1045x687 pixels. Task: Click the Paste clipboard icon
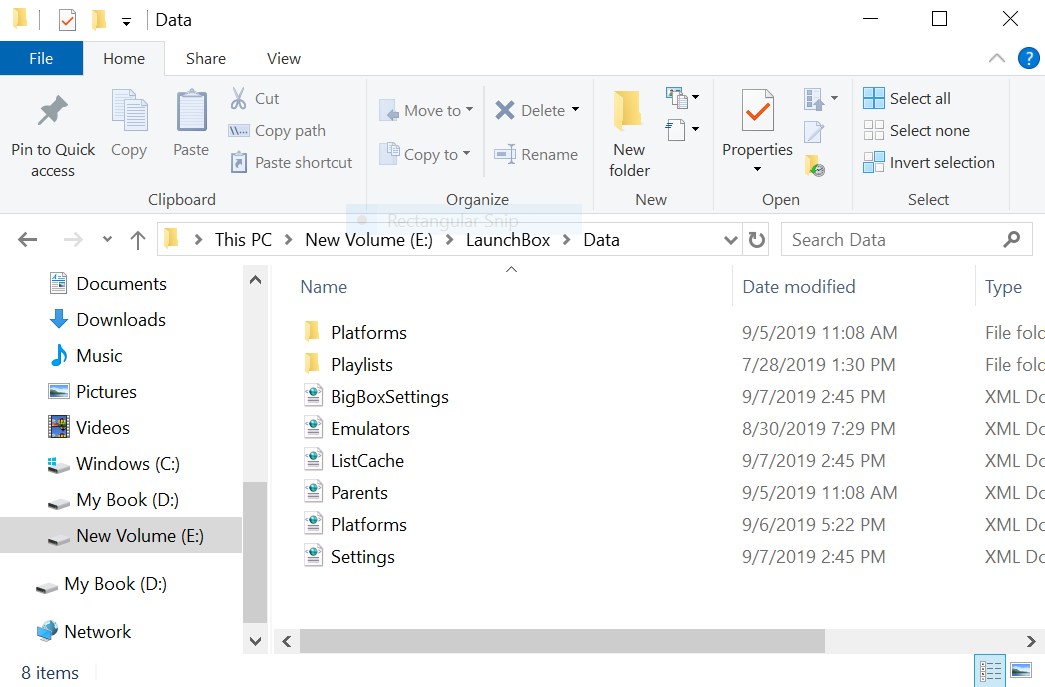pyautogui.click(x=191, y=111)
